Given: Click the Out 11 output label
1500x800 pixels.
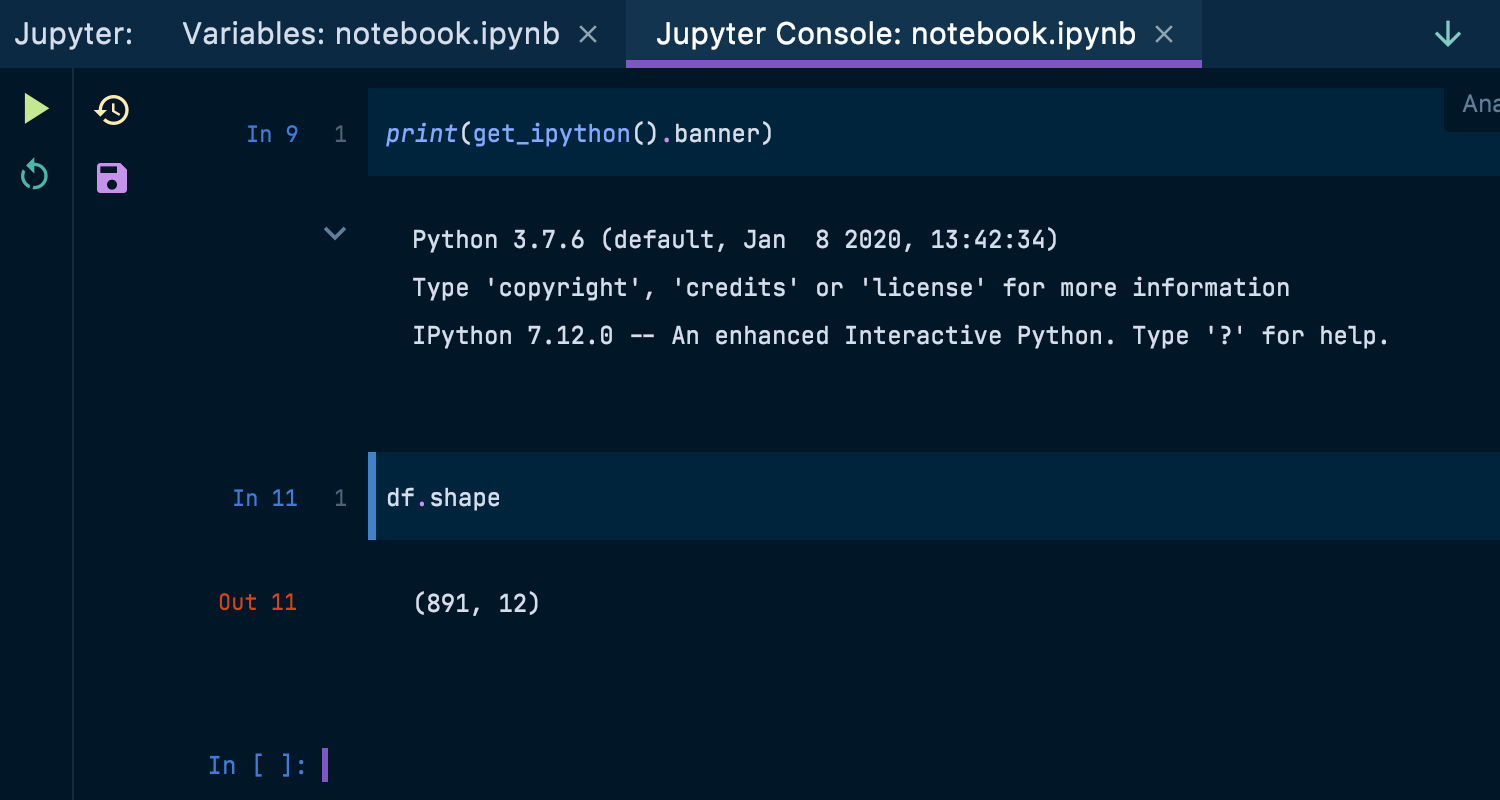Looking at the screenshot, I should click(x=258, y=602).
